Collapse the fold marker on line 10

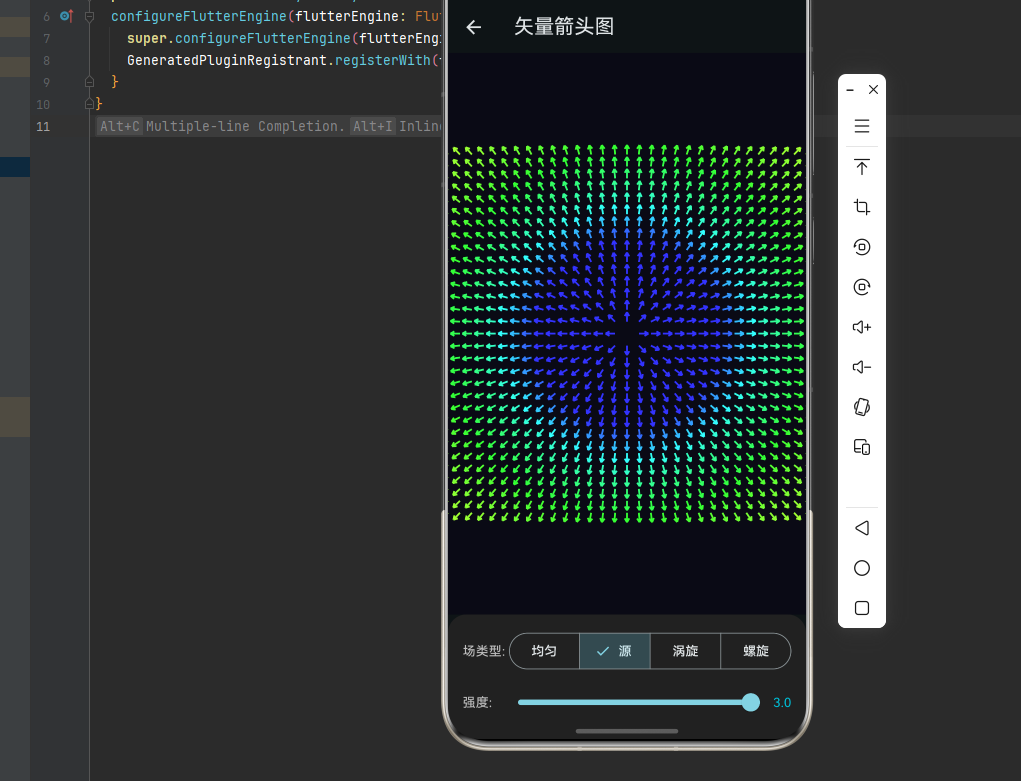90,104
